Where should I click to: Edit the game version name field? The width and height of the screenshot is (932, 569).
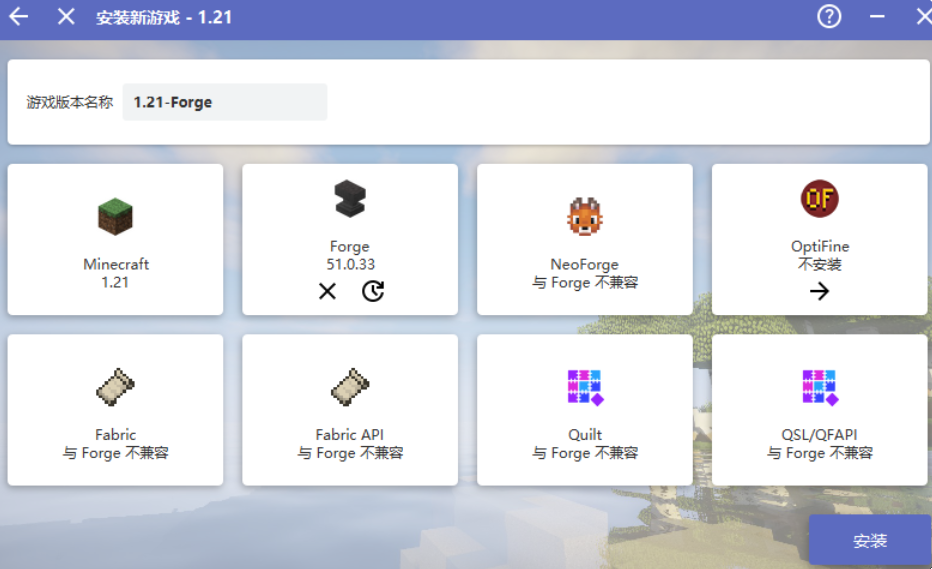pyautogui.click(x=225, y=102)
